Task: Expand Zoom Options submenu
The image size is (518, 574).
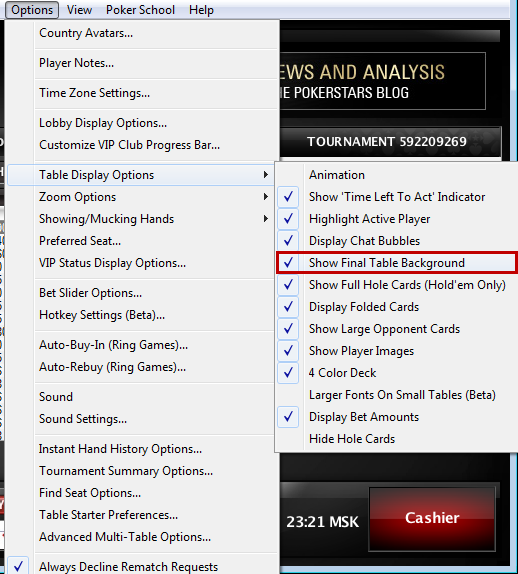Action: point(141,197)
